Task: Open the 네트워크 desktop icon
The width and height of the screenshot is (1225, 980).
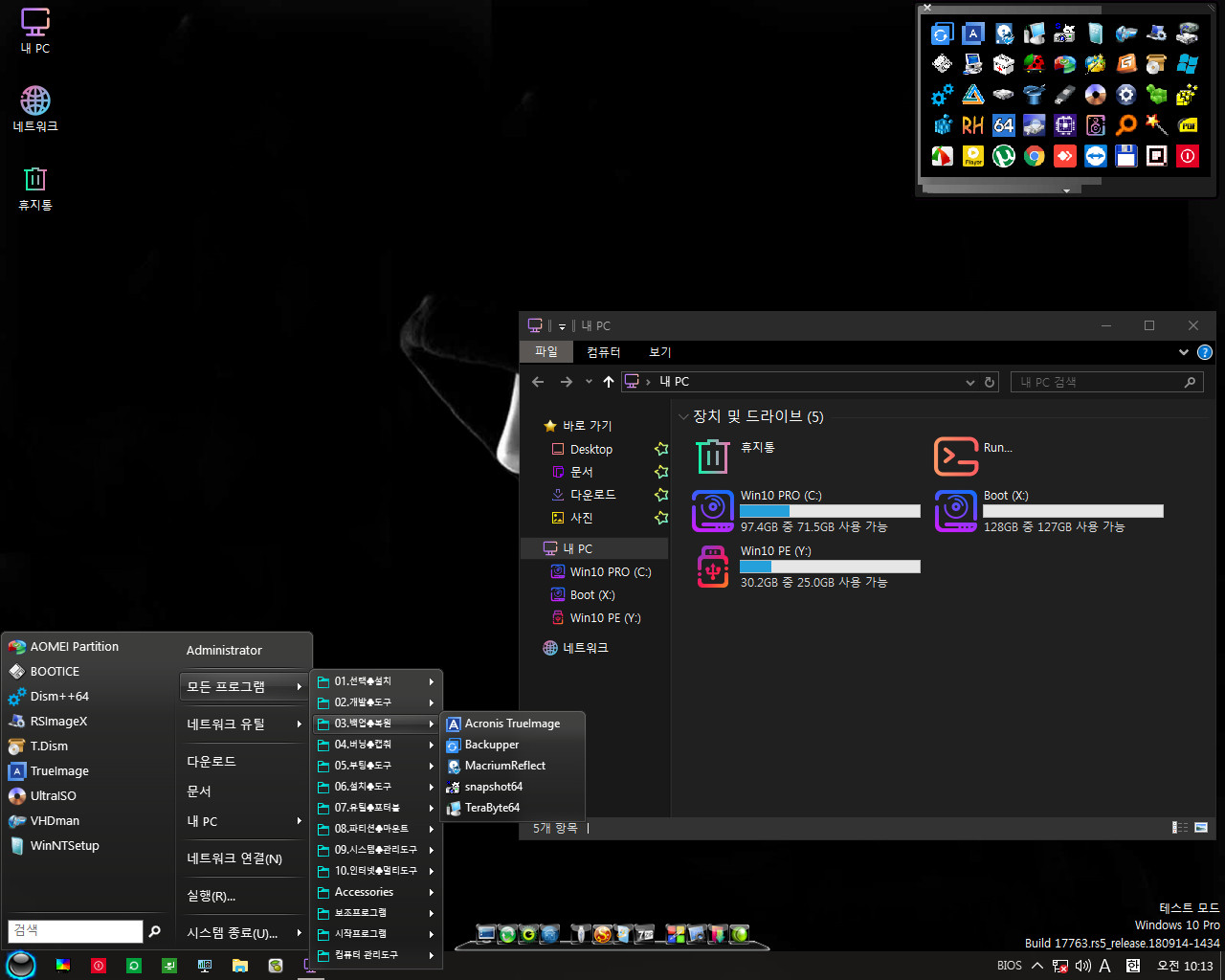Action: (x=35, y=109)
